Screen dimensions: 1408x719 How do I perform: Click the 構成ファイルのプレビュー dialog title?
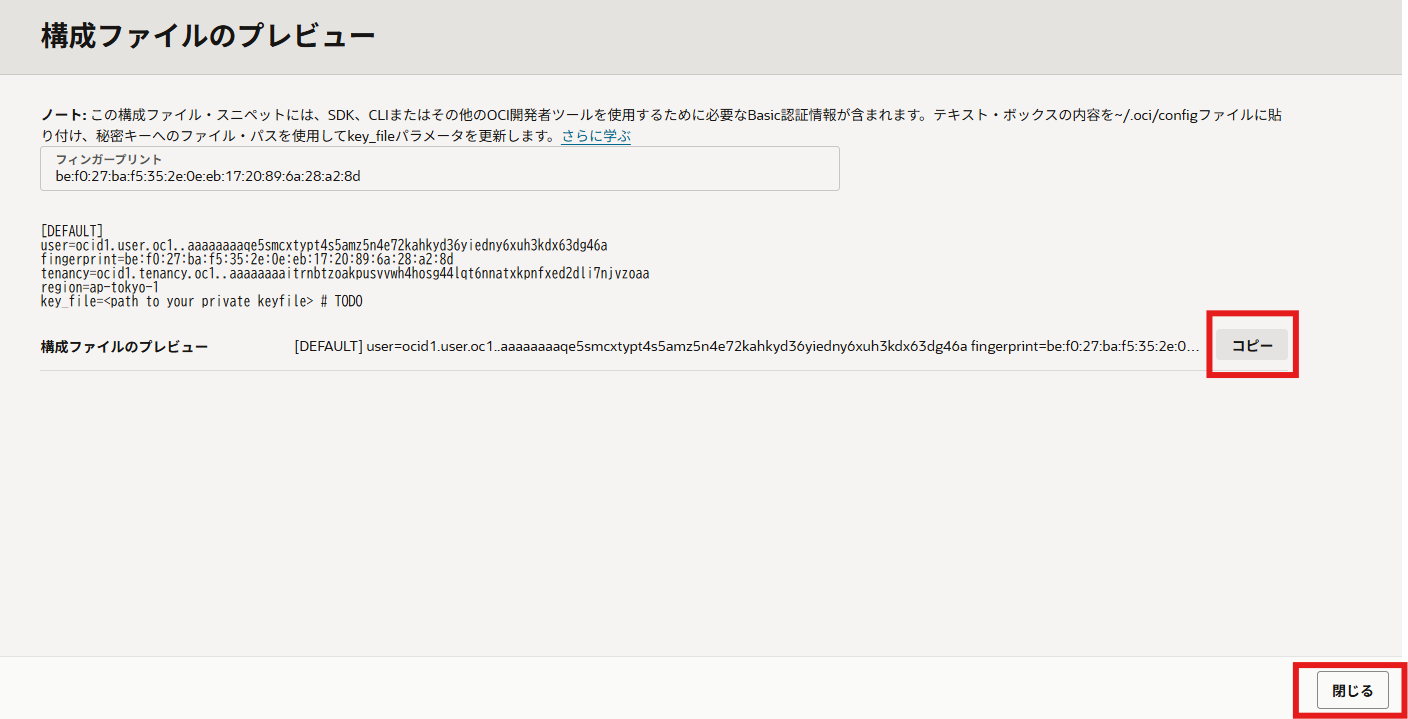(x=208, y=36)
